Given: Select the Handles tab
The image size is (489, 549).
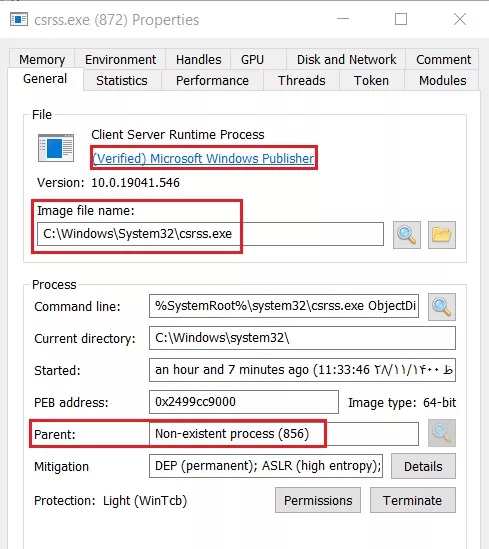Looking at the screenshot, I should [x=198, y=60].
